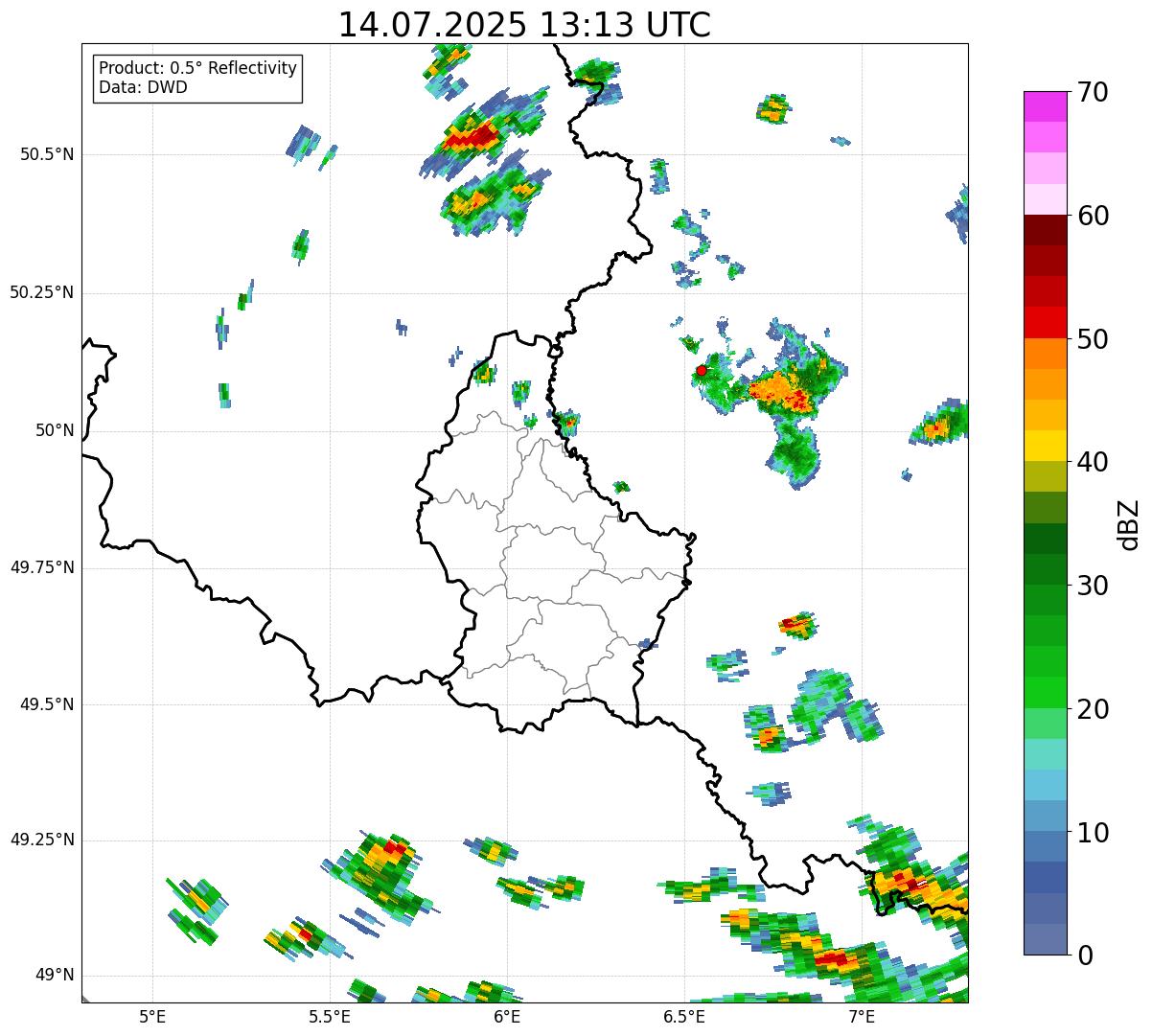The image size is (1152, 1036).
Task: Pick the slate-blue bottom segment above 0
Action: tap(1045, 939)
